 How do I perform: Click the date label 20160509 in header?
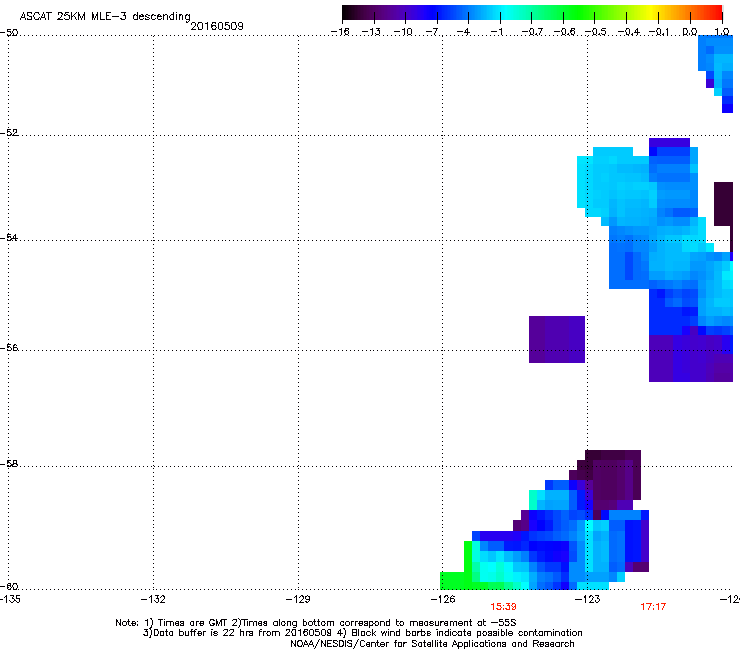(217, 26)
